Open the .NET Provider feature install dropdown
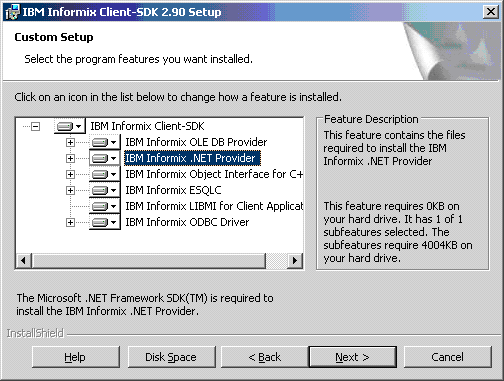504x381 pixels. coord(104,158)
